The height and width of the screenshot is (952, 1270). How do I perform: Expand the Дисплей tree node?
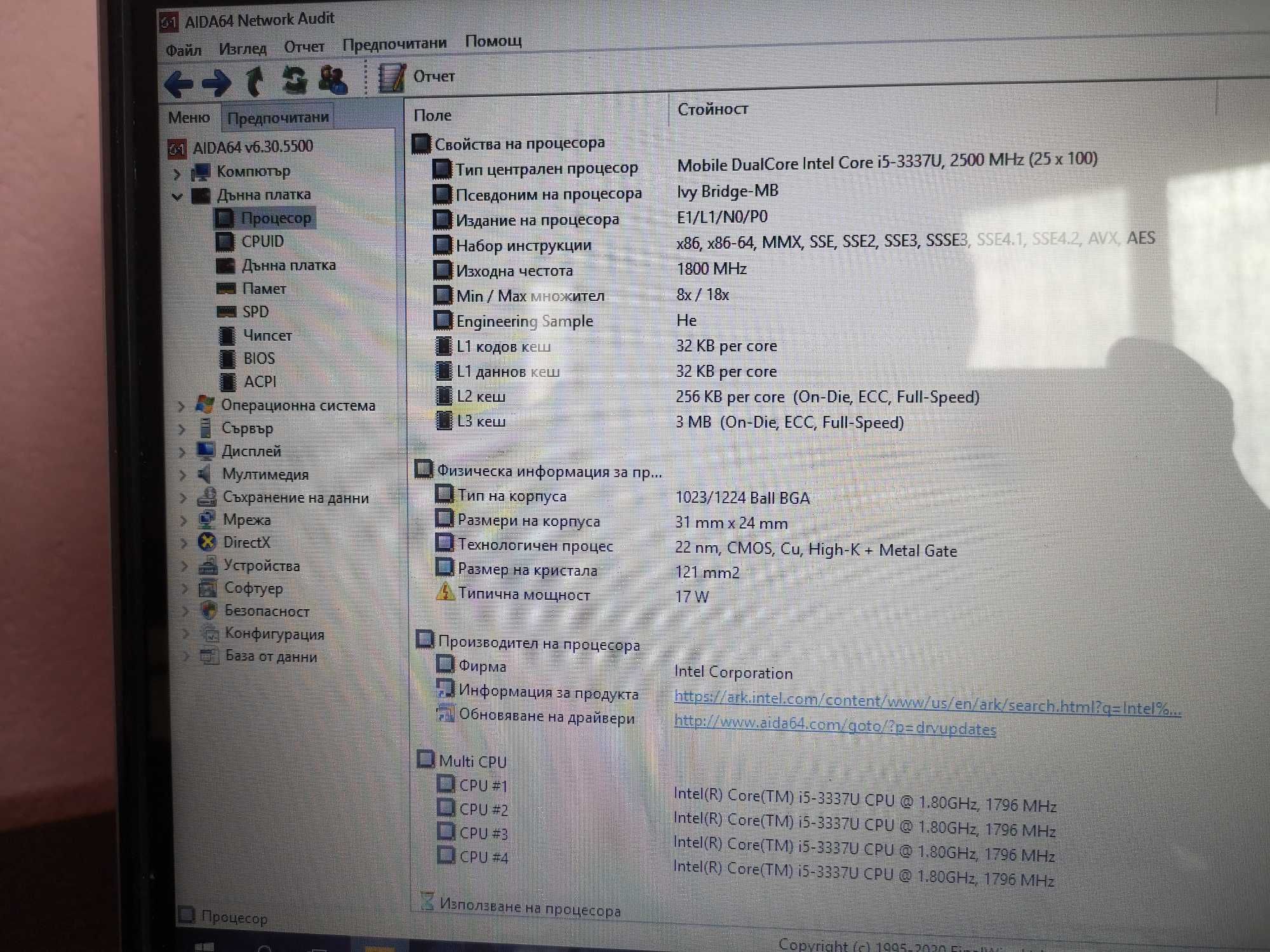182,452
